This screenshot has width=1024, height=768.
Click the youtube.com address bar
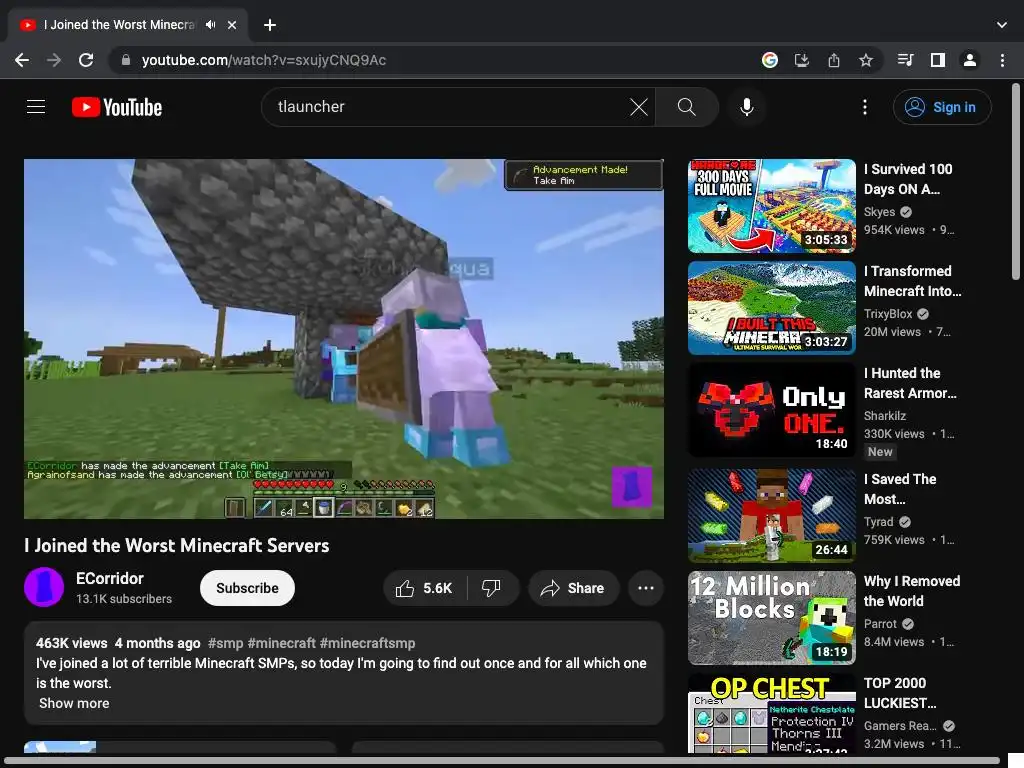click(431, 60)
